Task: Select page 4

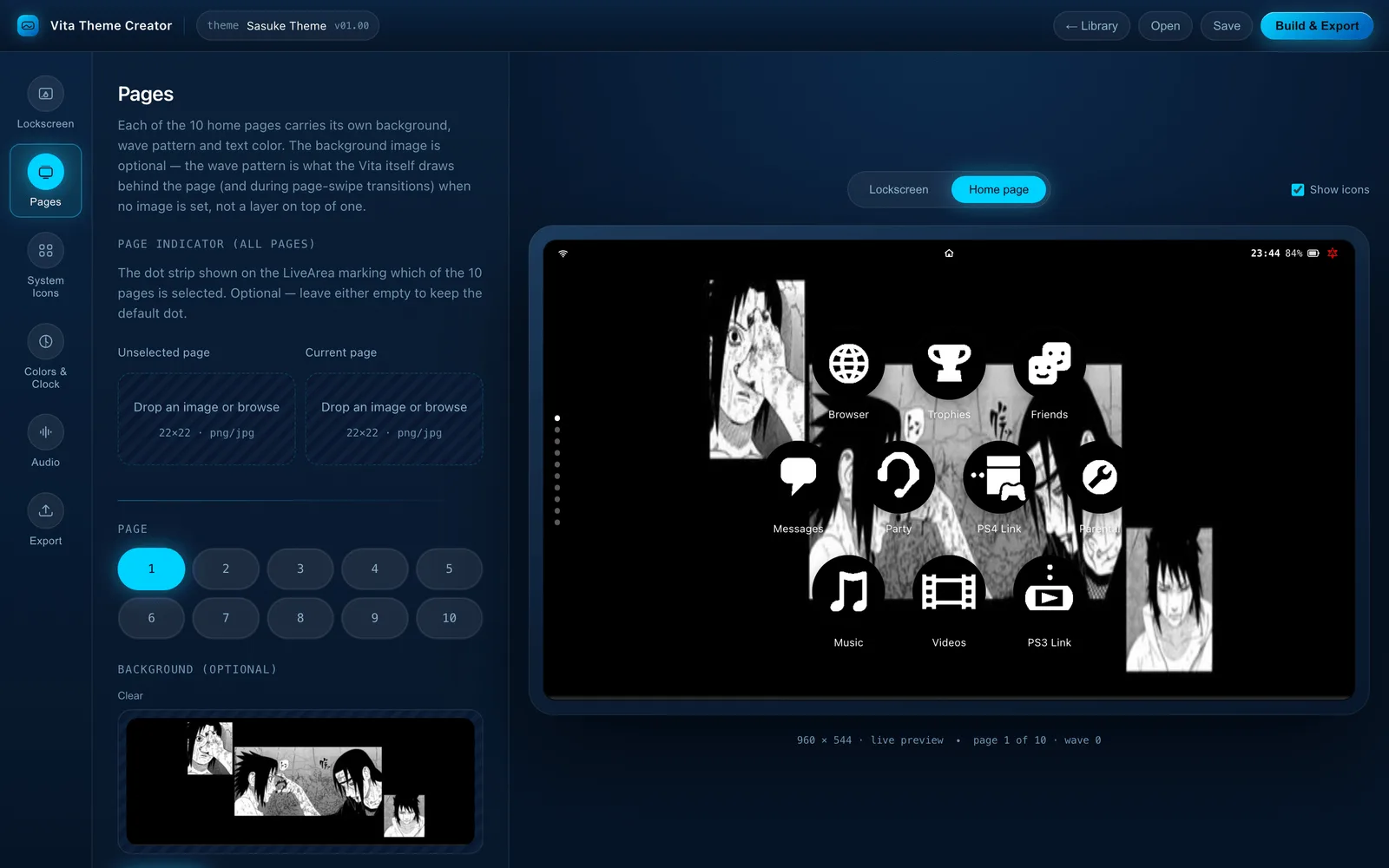Action: 375,569
